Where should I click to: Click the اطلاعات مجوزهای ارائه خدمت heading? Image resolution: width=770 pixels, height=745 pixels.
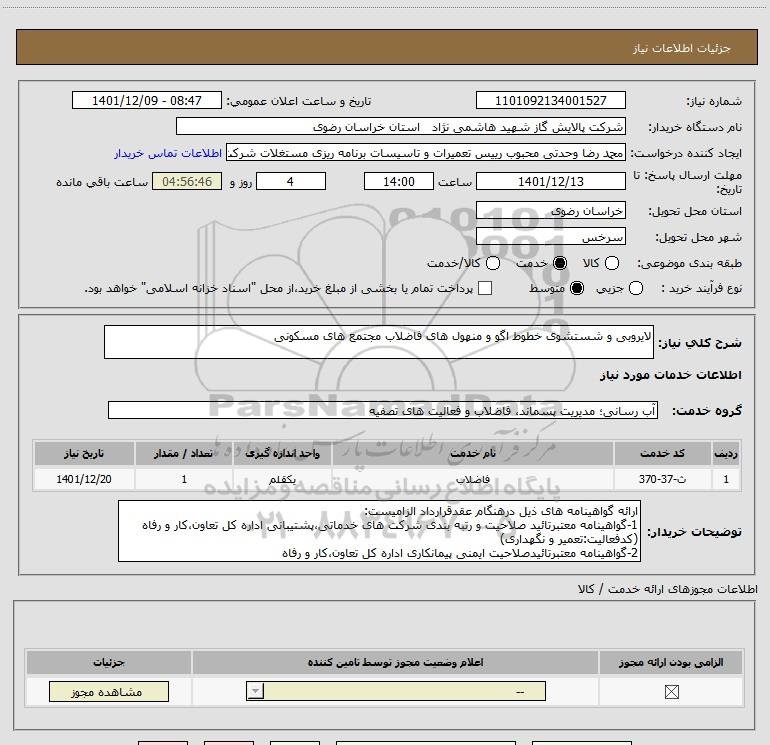(x=668, y=589)
